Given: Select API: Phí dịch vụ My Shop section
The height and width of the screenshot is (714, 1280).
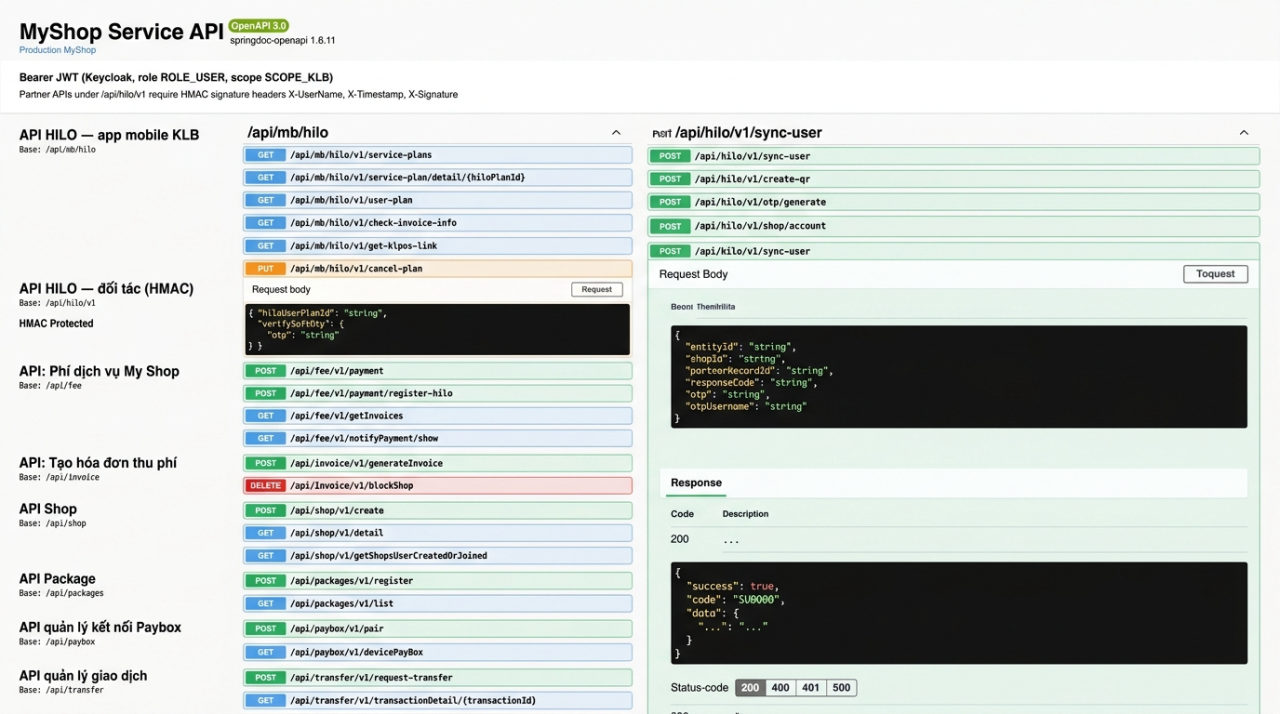Looking at the screenshot, I should coord(99,371).
